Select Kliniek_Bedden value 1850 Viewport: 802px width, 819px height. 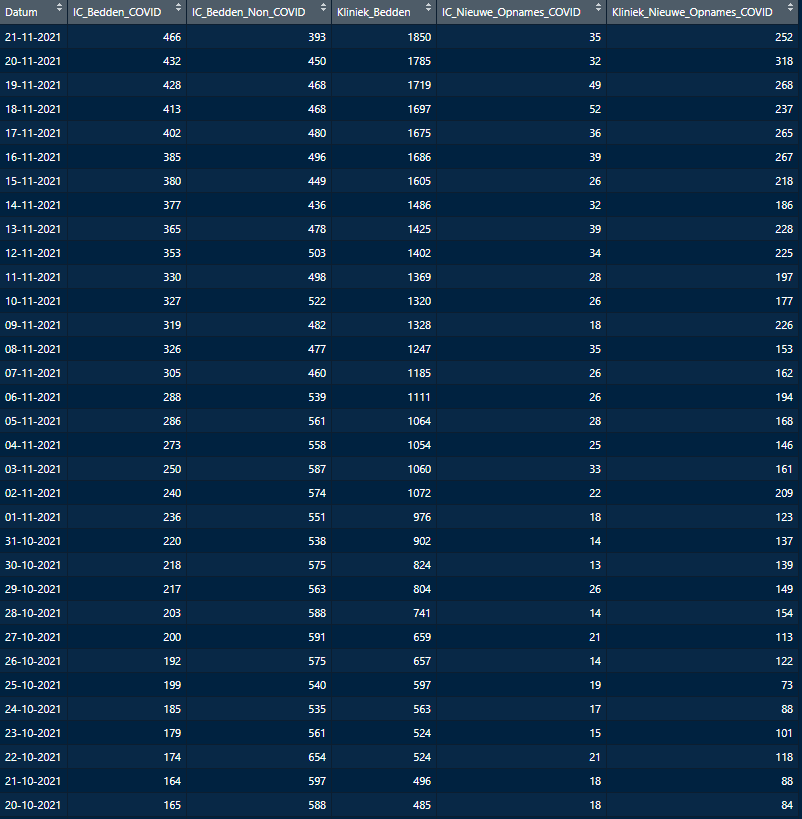pyautogui.click(x=419, y=37)
